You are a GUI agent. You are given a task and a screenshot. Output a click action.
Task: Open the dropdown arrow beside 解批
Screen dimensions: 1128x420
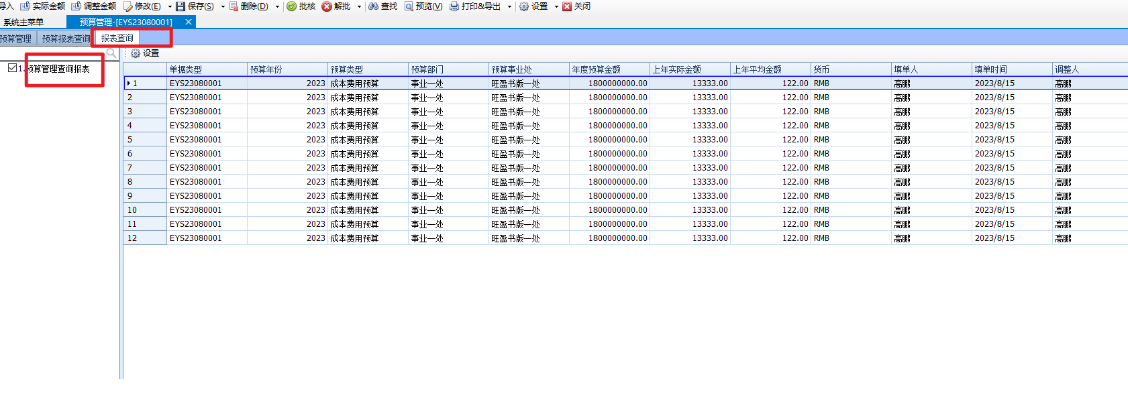pyautogui.click(x=359, y=6)
